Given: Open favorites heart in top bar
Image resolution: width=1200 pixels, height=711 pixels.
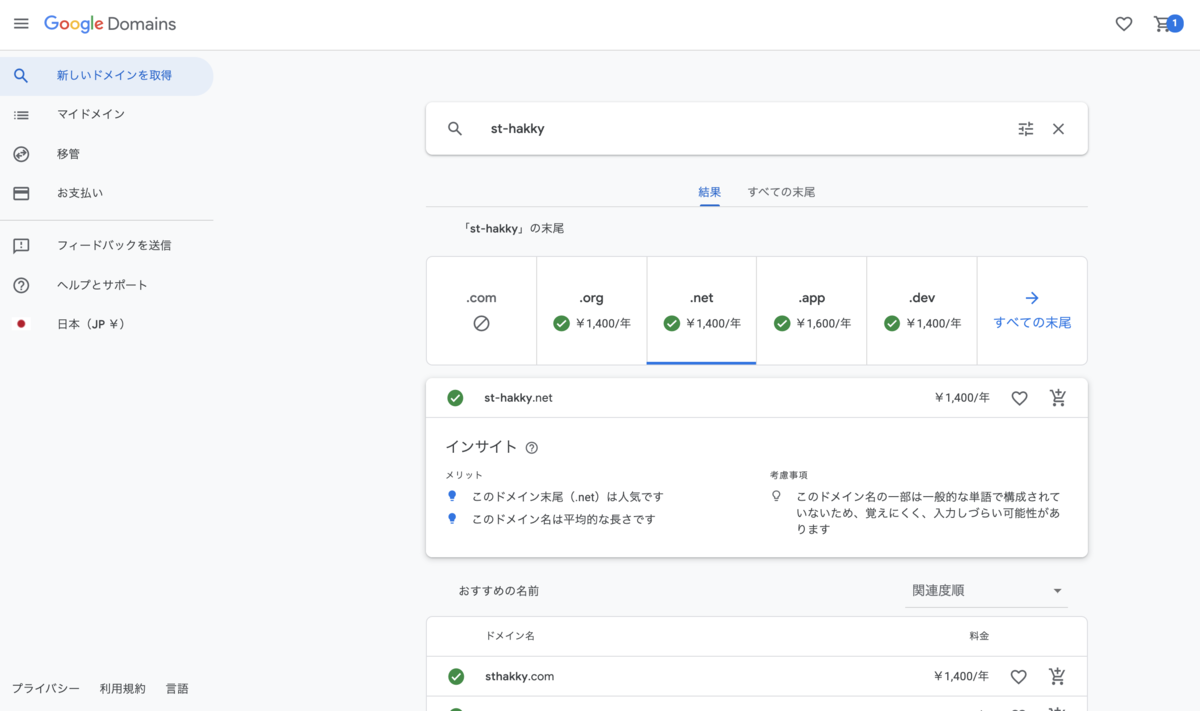Looking at the screenshot, I should pos(1124,24).
